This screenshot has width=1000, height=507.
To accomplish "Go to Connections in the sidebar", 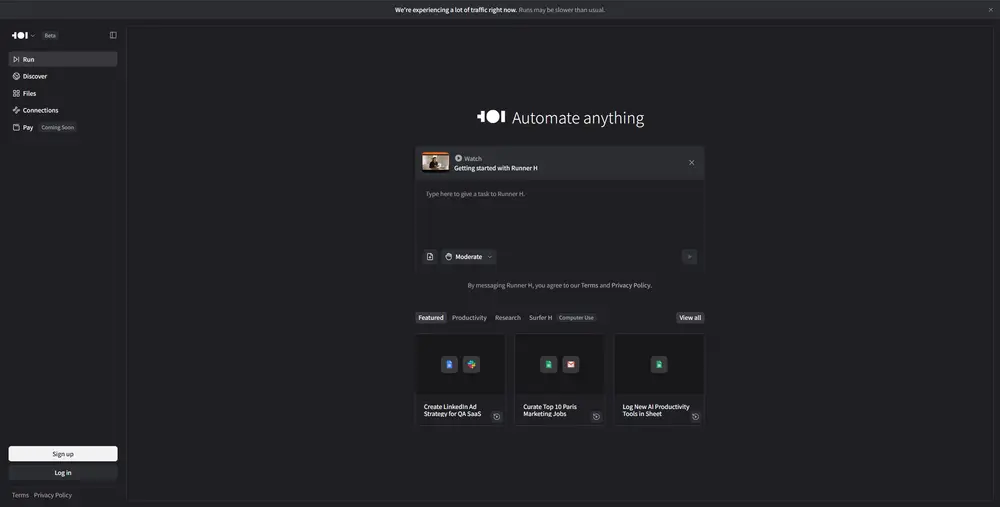I will coord(40,110).
